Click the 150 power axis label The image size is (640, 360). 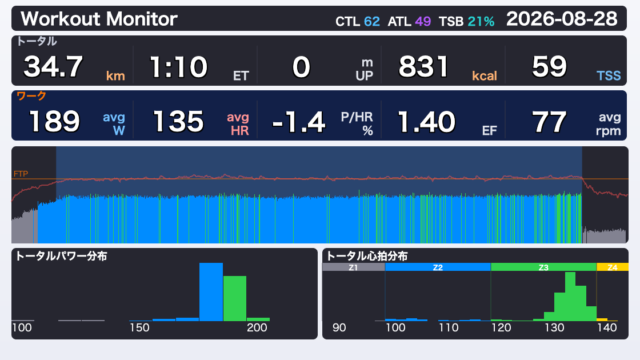pyautogui.click(x=140, y=328)
